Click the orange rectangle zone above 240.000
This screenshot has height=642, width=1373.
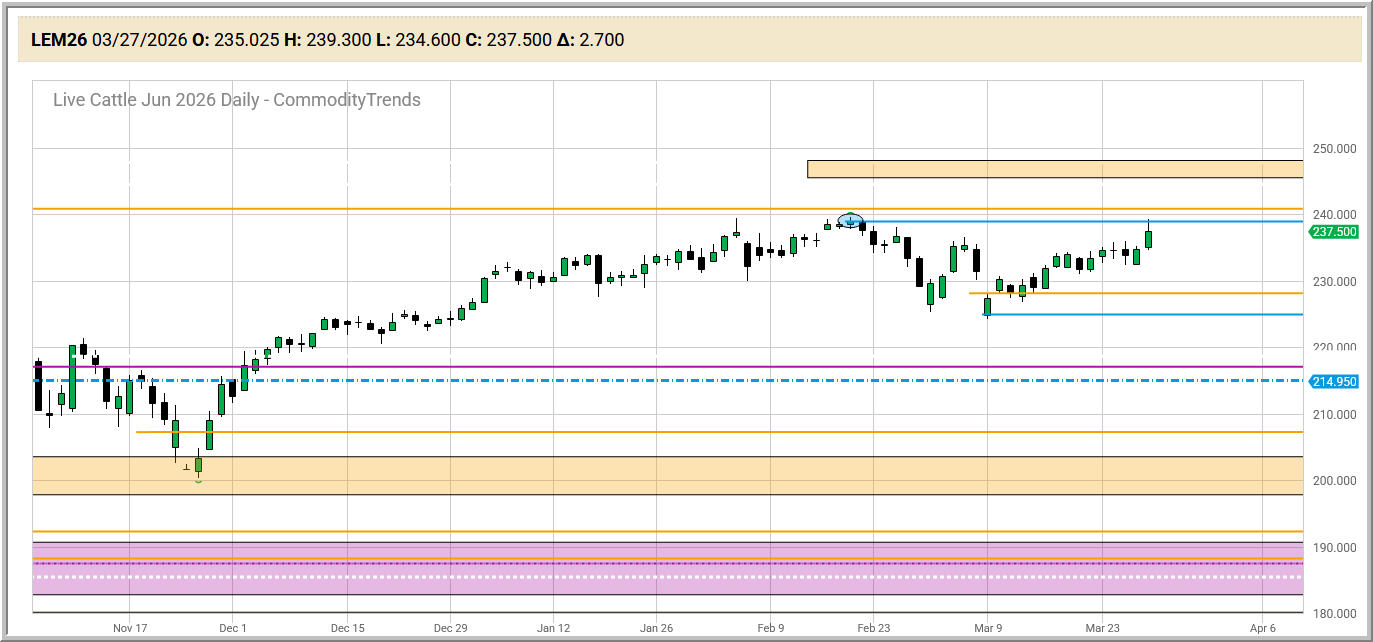[x=1054, y=169]
